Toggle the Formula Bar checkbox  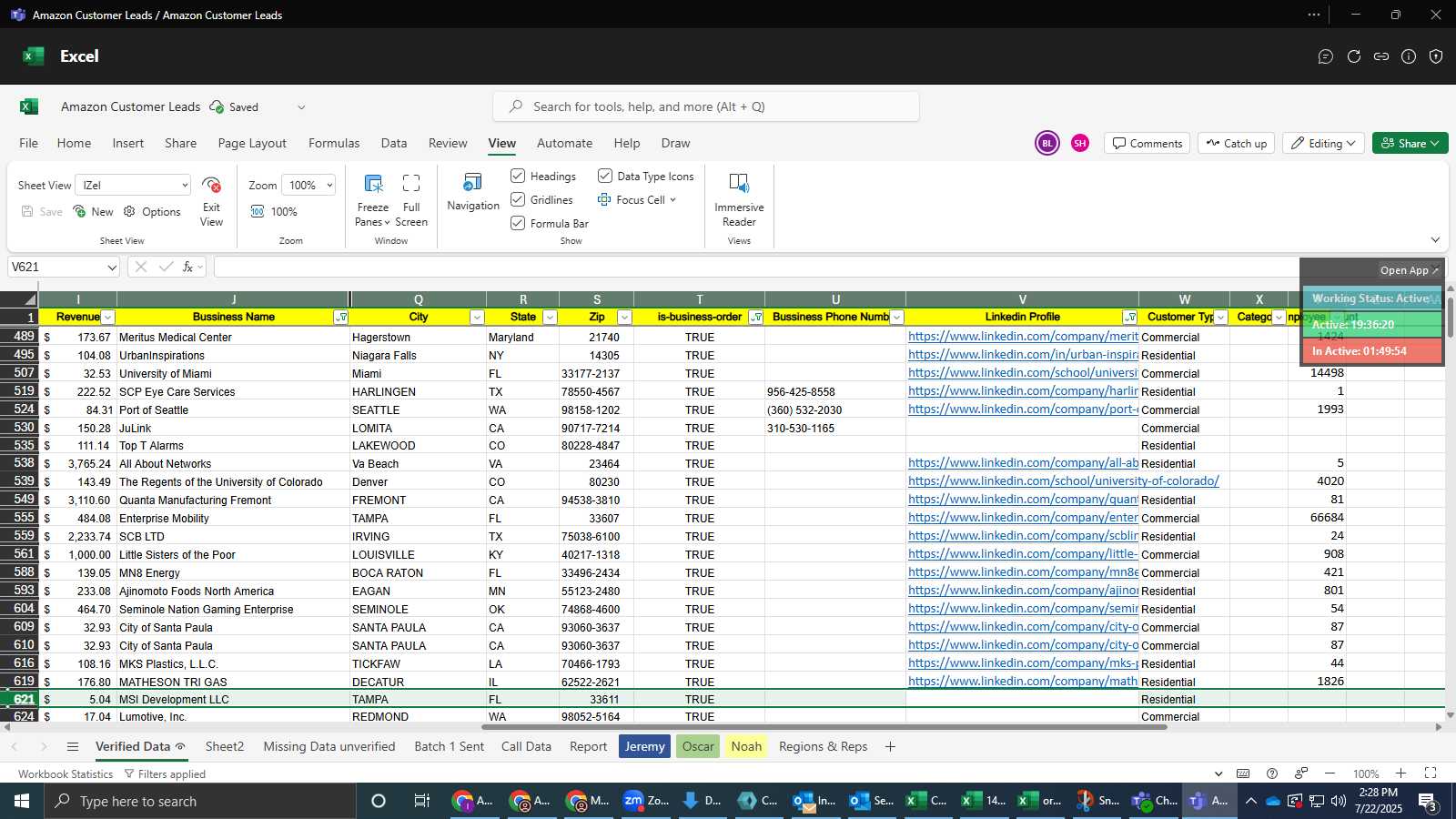click(x=518, y=223)
